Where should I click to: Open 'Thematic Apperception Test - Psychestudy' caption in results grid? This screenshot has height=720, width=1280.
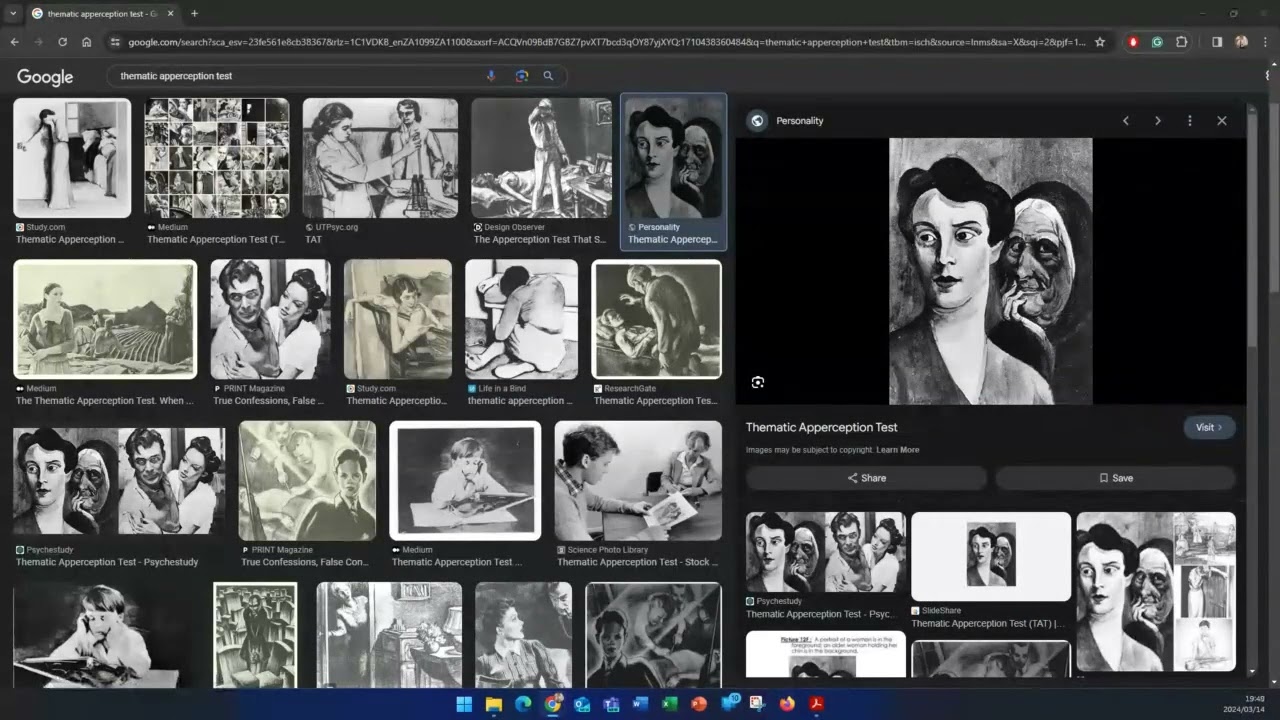pyautogui.click(x=107, y=562)
